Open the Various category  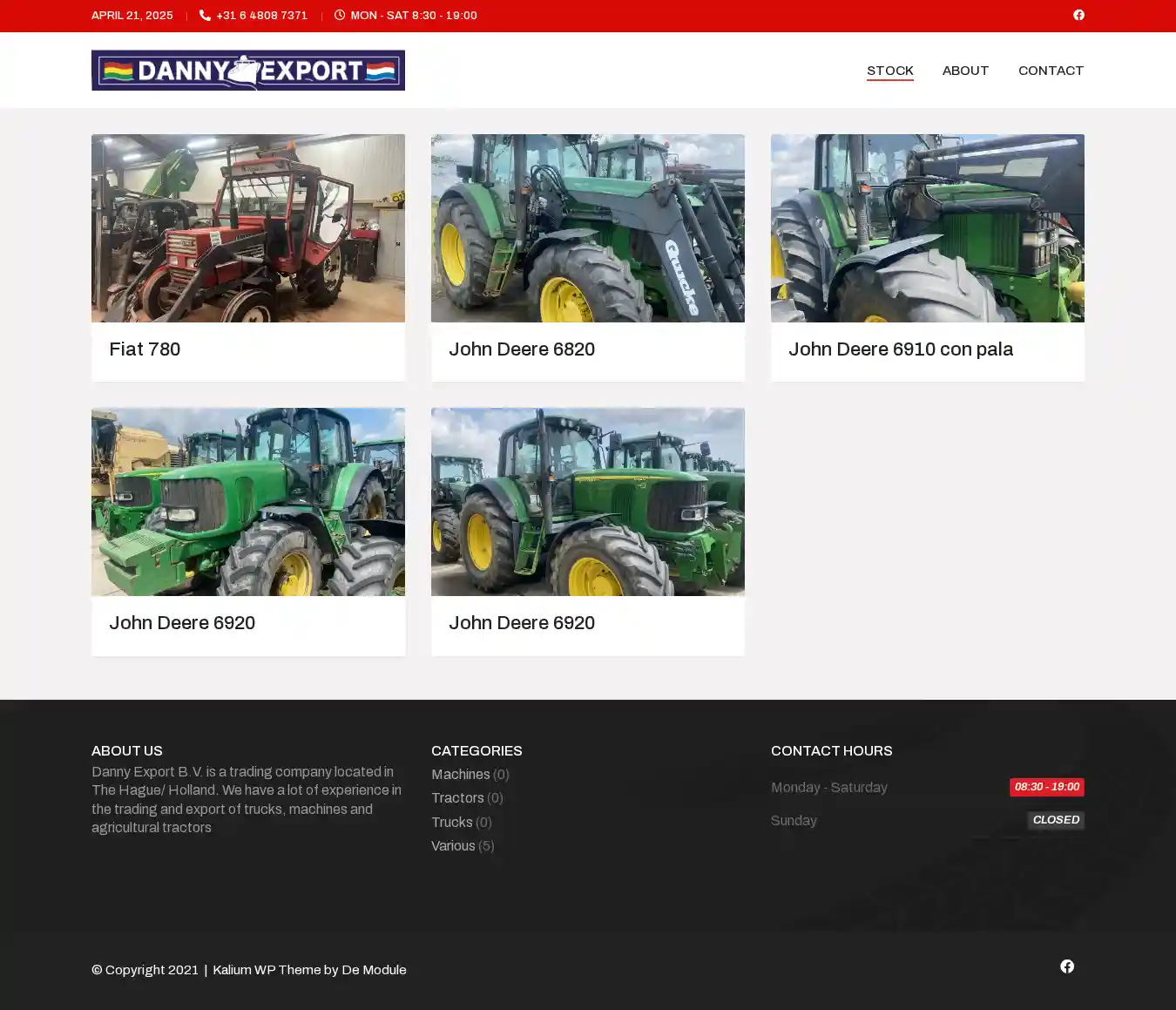(453, 846)
